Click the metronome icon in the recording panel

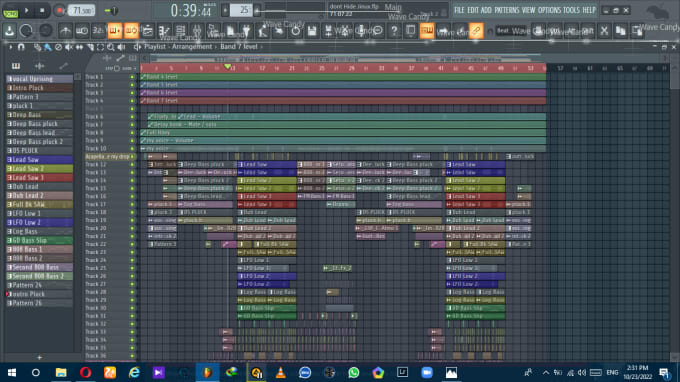tap(65, 31)
